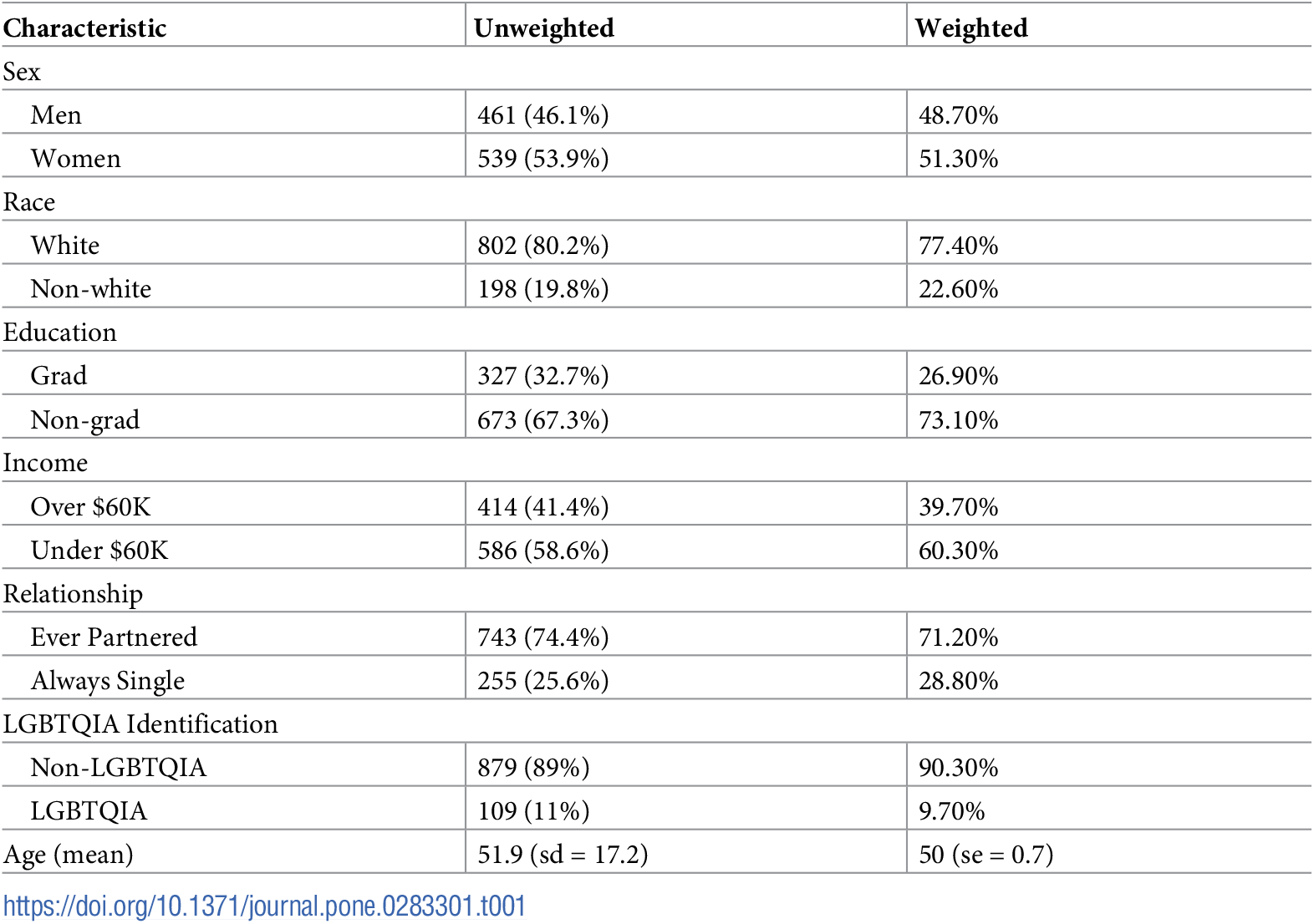Click the 539 (53.9%) Women cell
The height and width of the screenshot is (924, 1314).
pos(542,159)
